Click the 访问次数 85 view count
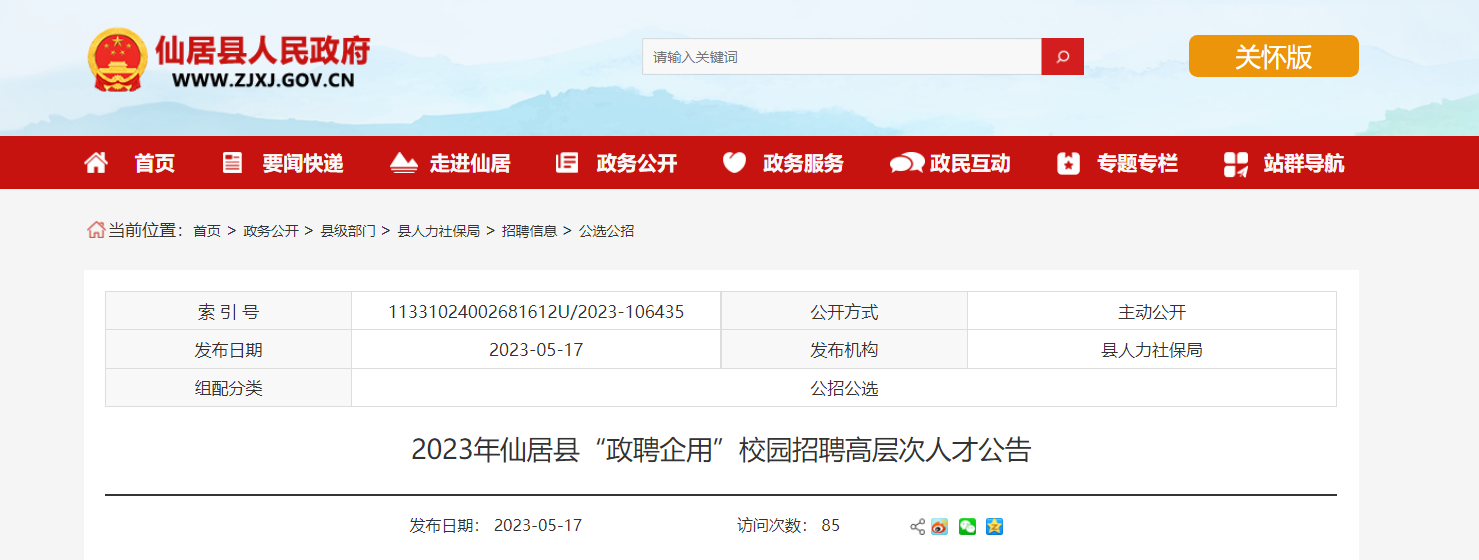Image resolution: width=1479 pixels, height=560 pixels. pyautogui.click(x=788, y=526)
